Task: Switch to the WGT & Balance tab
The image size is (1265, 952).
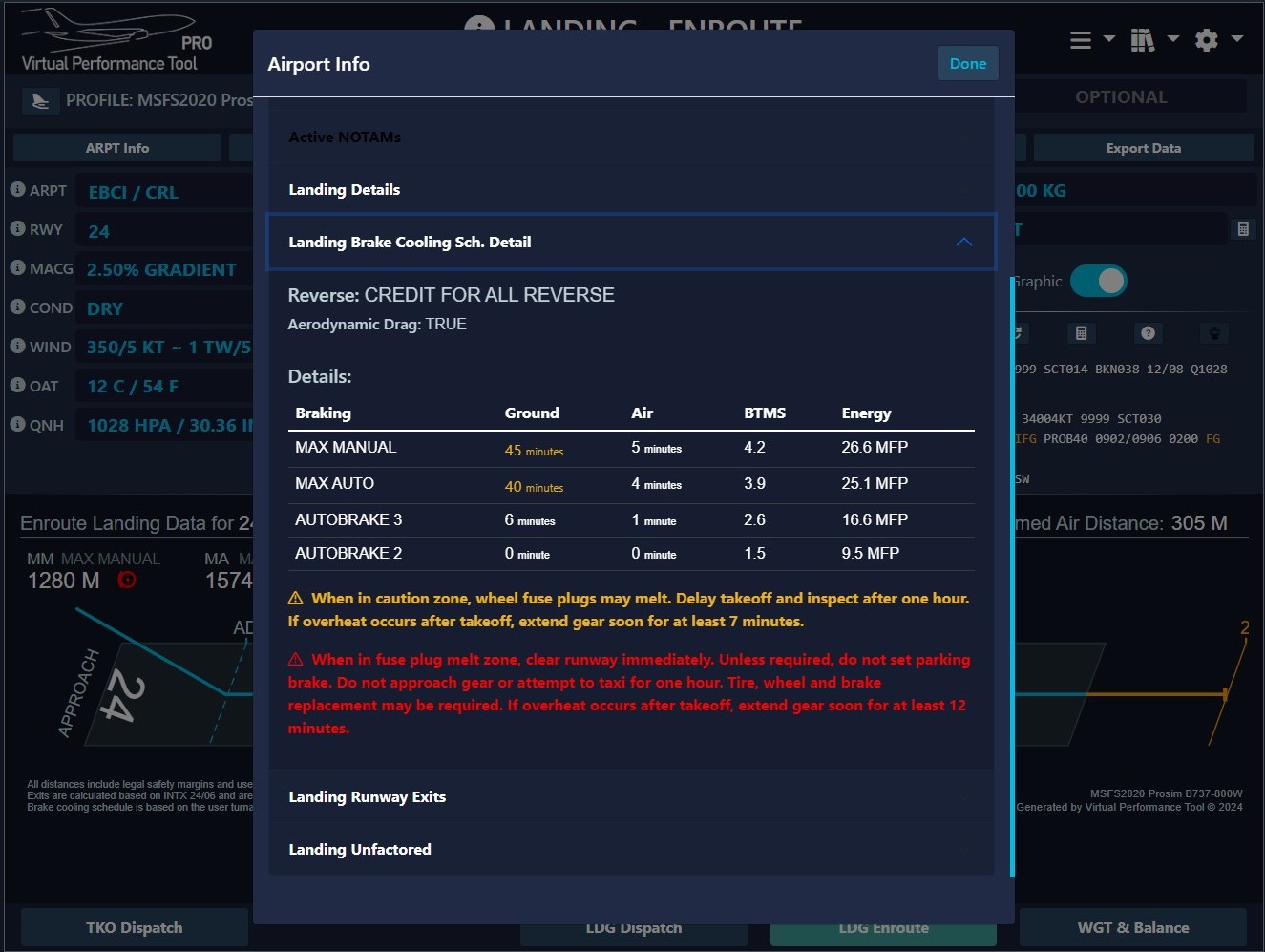Action: click(1132, 927)
